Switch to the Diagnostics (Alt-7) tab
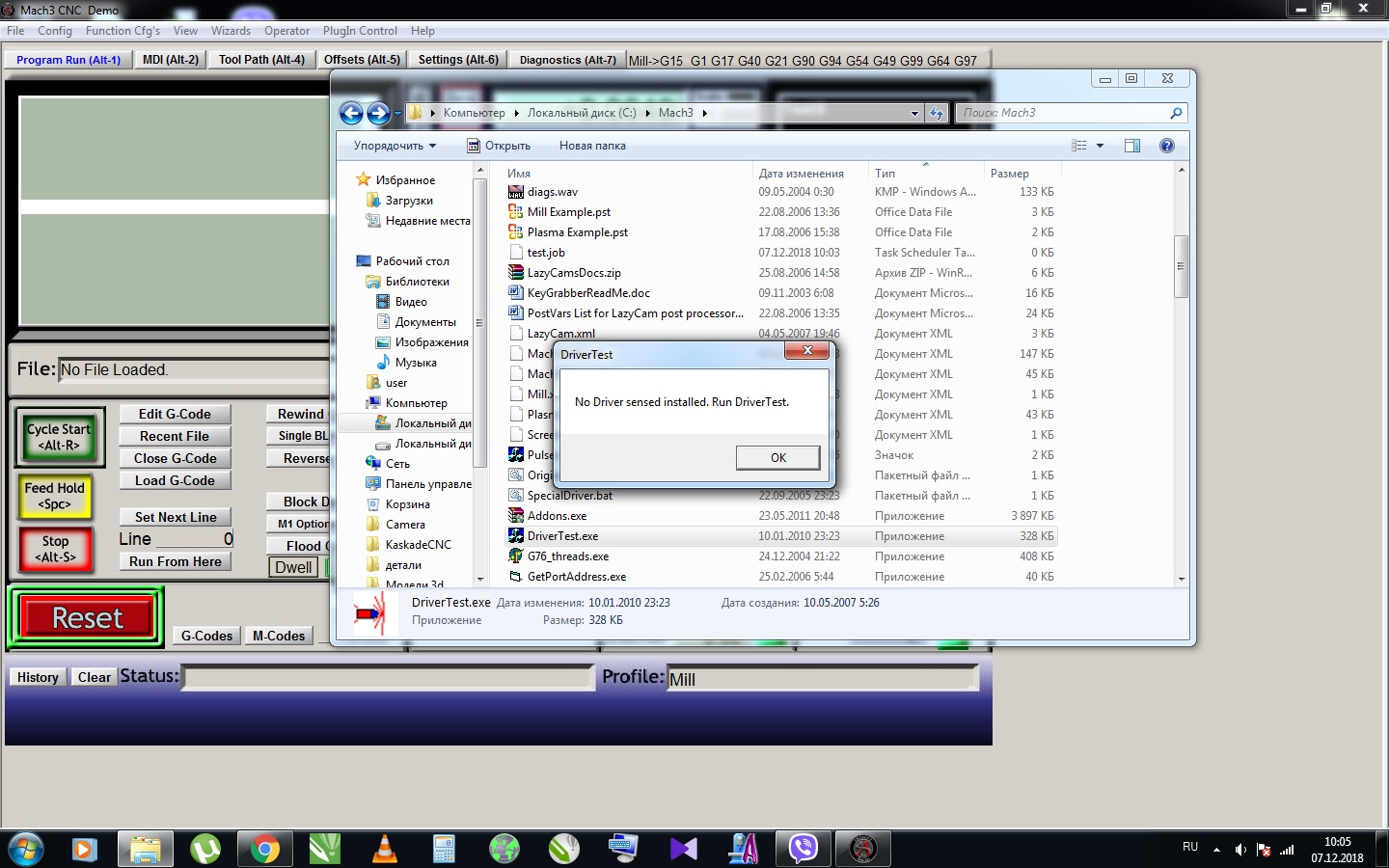This screenshot has width=1389, height=868. click(567, 60)
